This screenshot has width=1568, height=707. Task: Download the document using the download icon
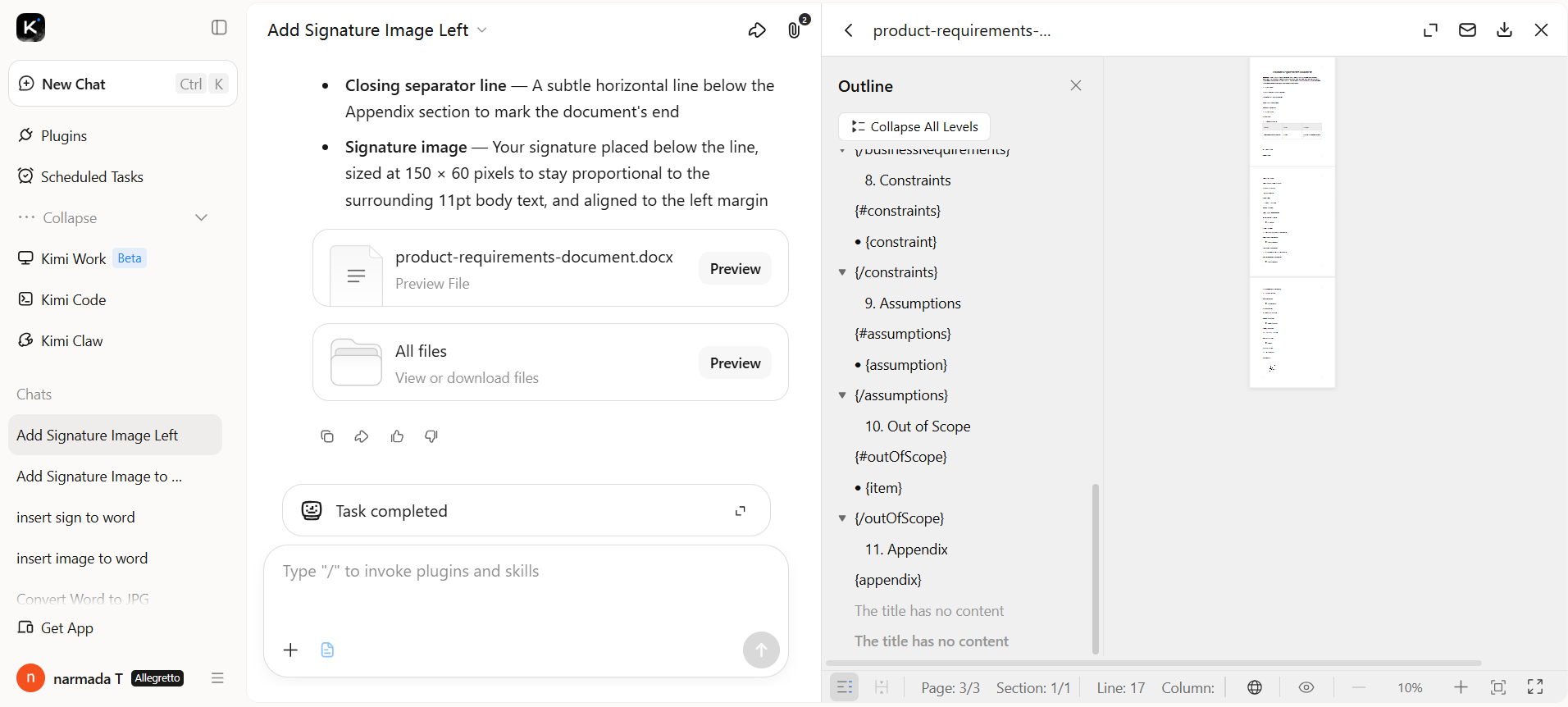click(x=1504, y=30)
